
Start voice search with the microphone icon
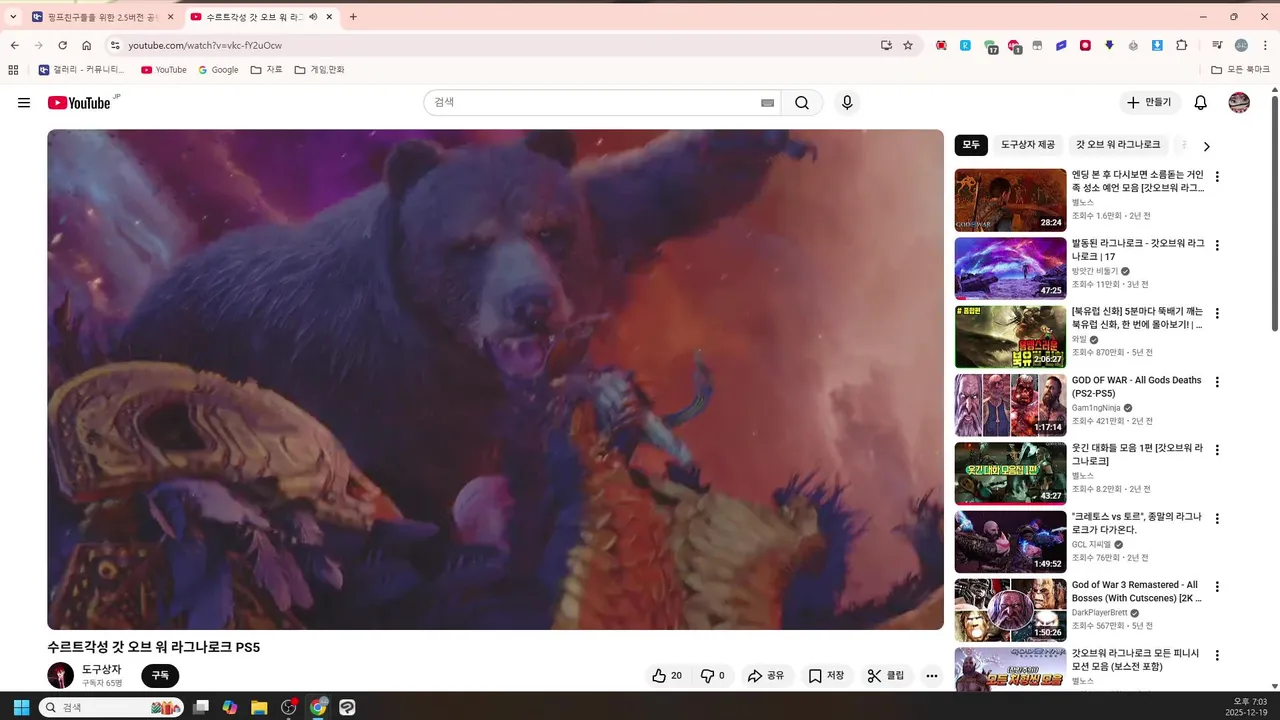(x=847, y=103)
